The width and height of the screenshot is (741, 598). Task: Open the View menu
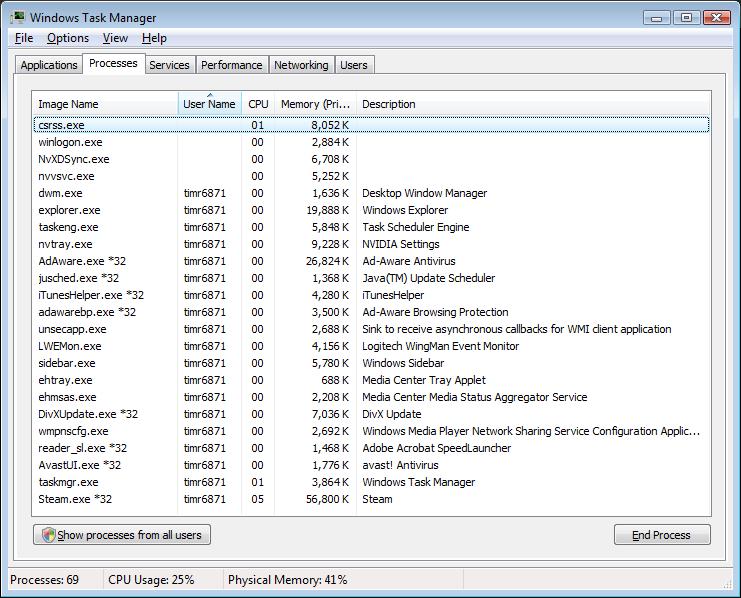click(x=115, y=38)
